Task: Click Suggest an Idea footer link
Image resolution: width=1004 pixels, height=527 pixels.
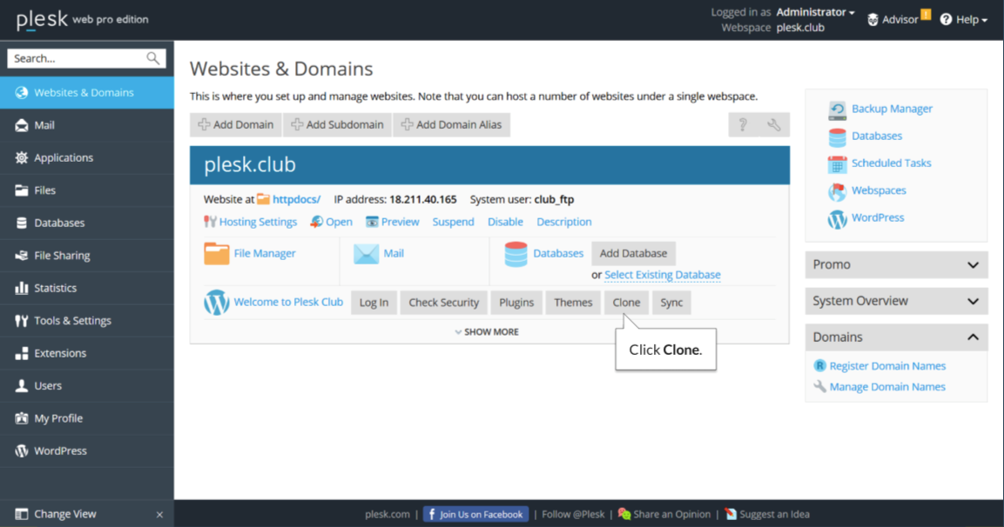Action: click(x=774, y=514)
